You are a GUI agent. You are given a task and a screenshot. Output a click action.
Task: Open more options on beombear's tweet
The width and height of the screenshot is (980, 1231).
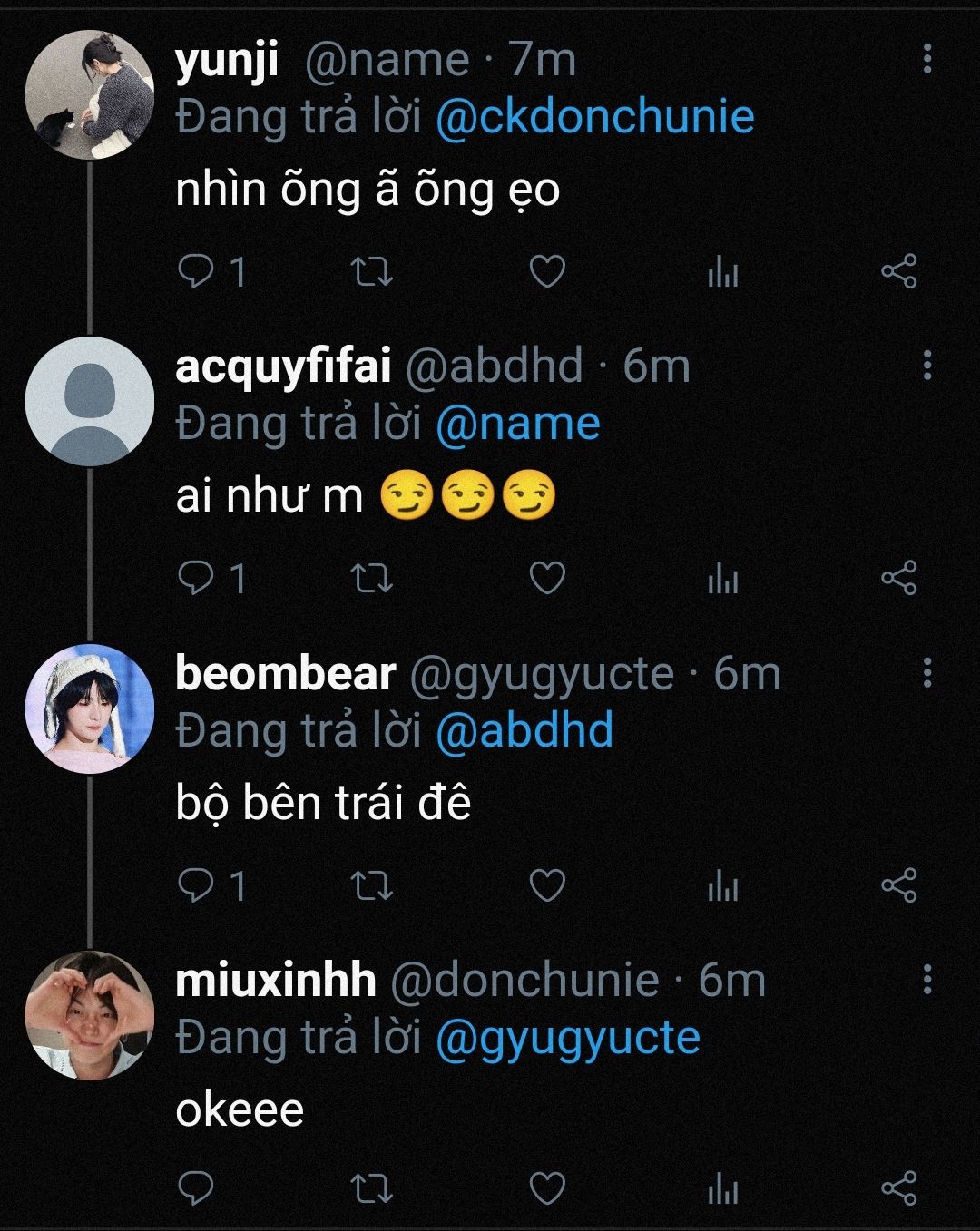926,672
